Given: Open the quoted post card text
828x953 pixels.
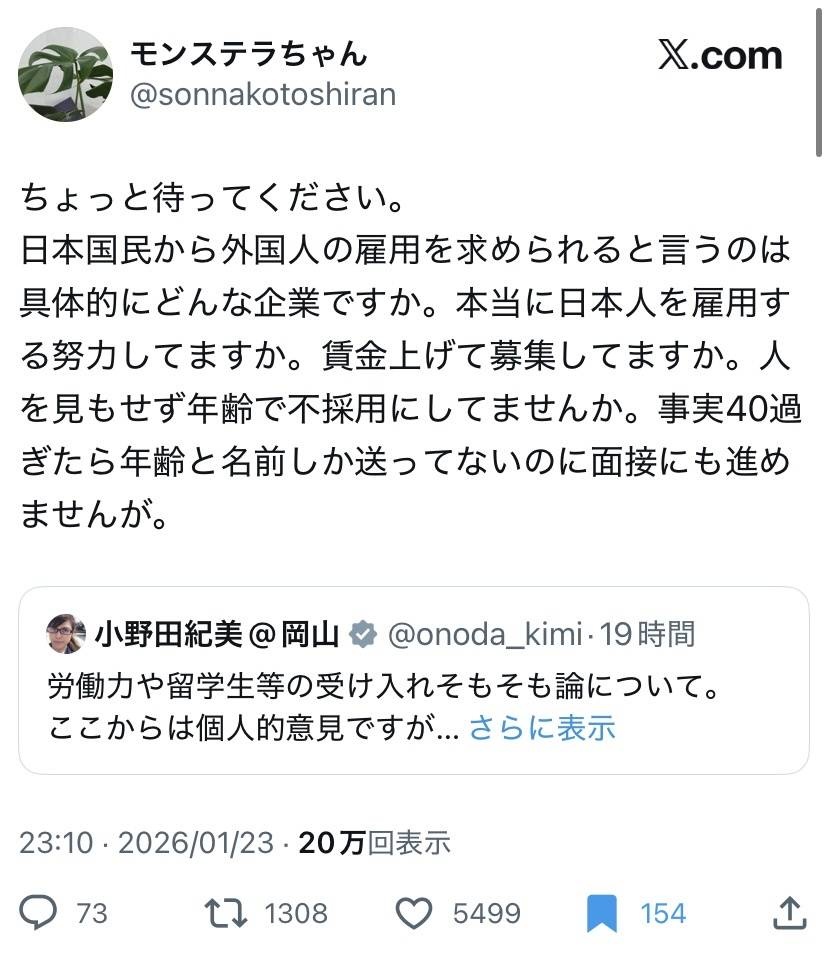Looking at the screenshot, I should 384,688.
